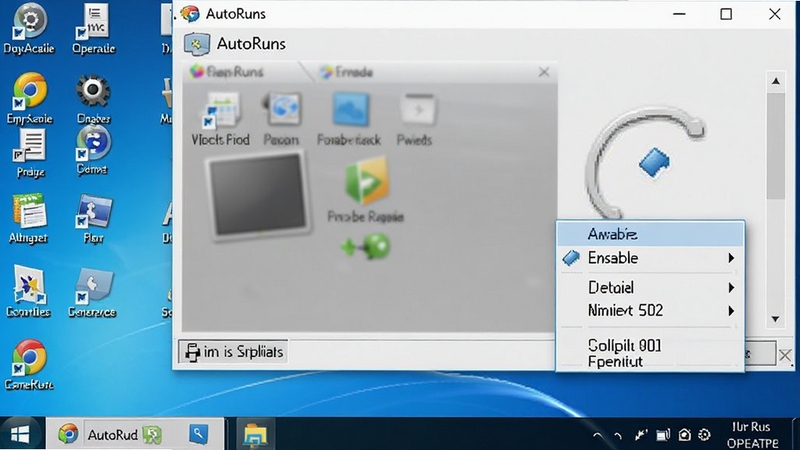Open the GameRute Chrome desktop icon

[29, 364]
